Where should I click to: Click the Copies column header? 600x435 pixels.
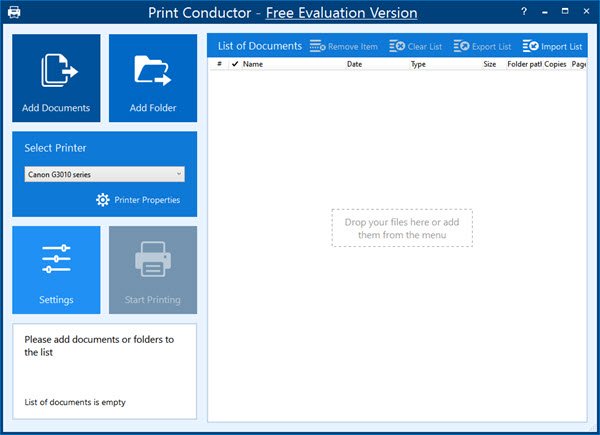[x=555, y=64]
